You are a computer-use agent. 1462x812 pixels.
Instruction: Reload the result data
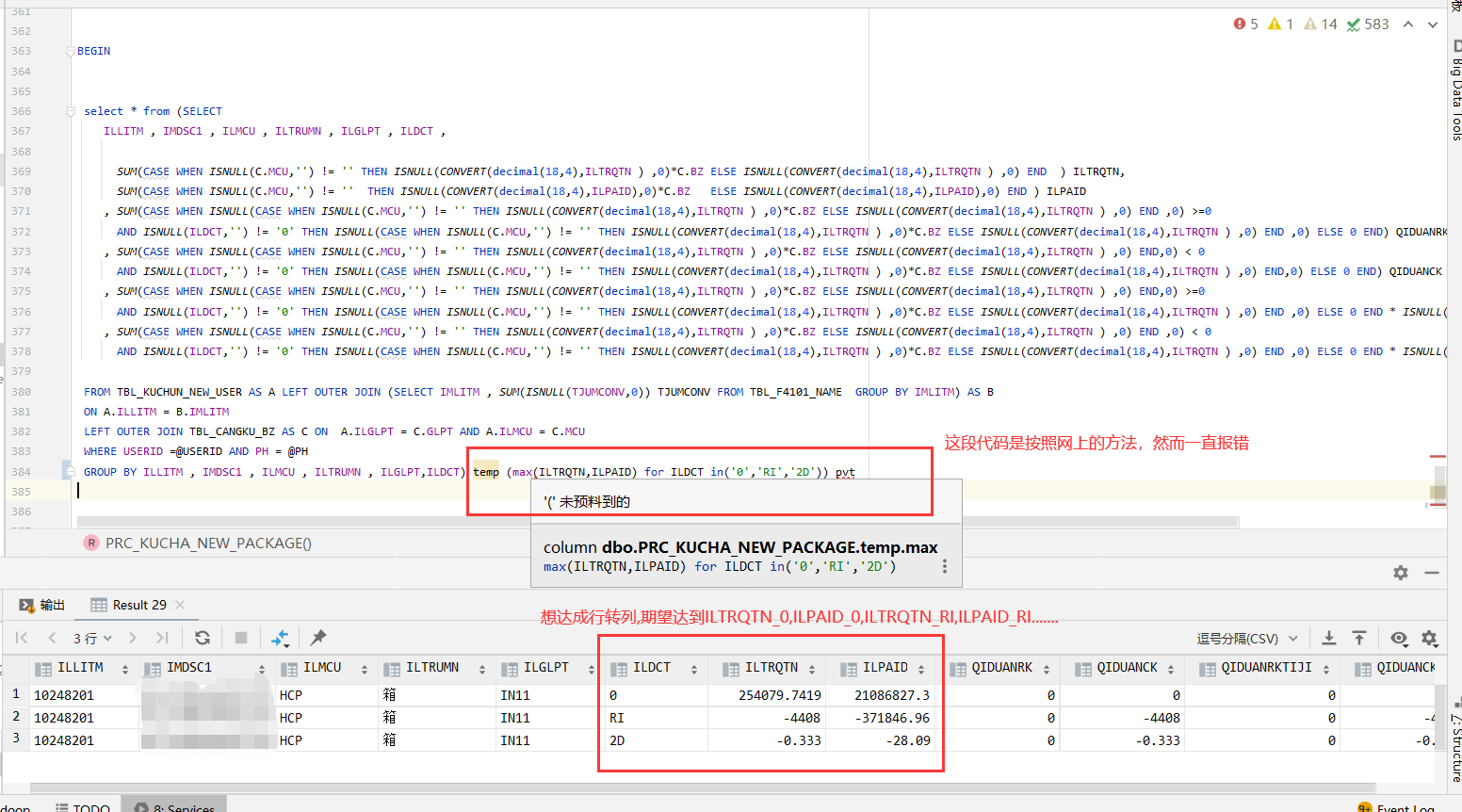202,638
